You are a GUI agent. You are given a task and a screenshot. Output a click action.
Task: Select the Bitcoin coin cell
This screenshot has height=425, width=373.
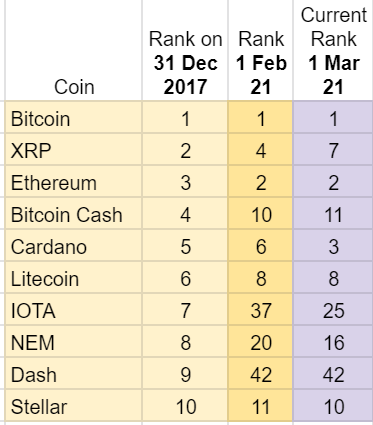point(74,117)
